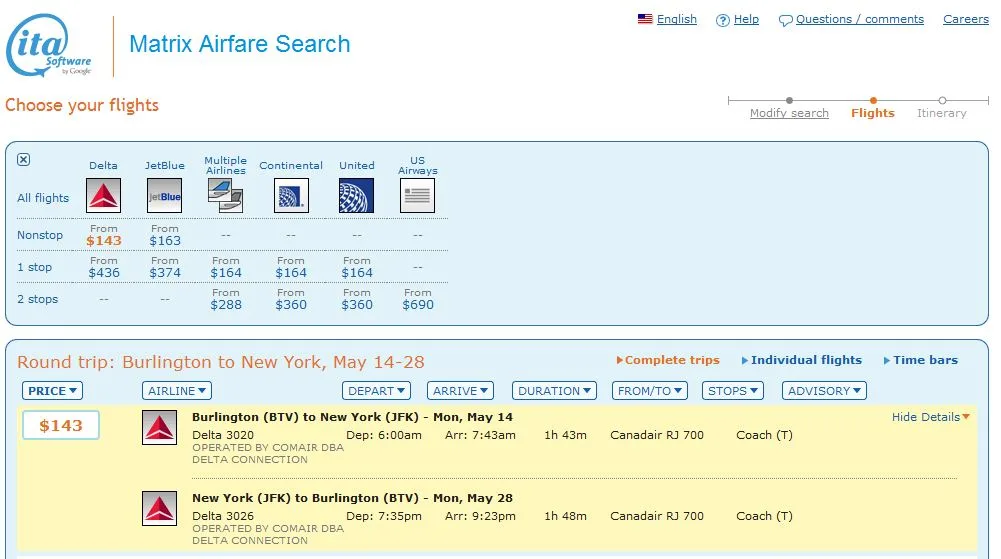Go back to Modify search
The height and width of the screenshot is (559, 1001).
coord(789,113)
